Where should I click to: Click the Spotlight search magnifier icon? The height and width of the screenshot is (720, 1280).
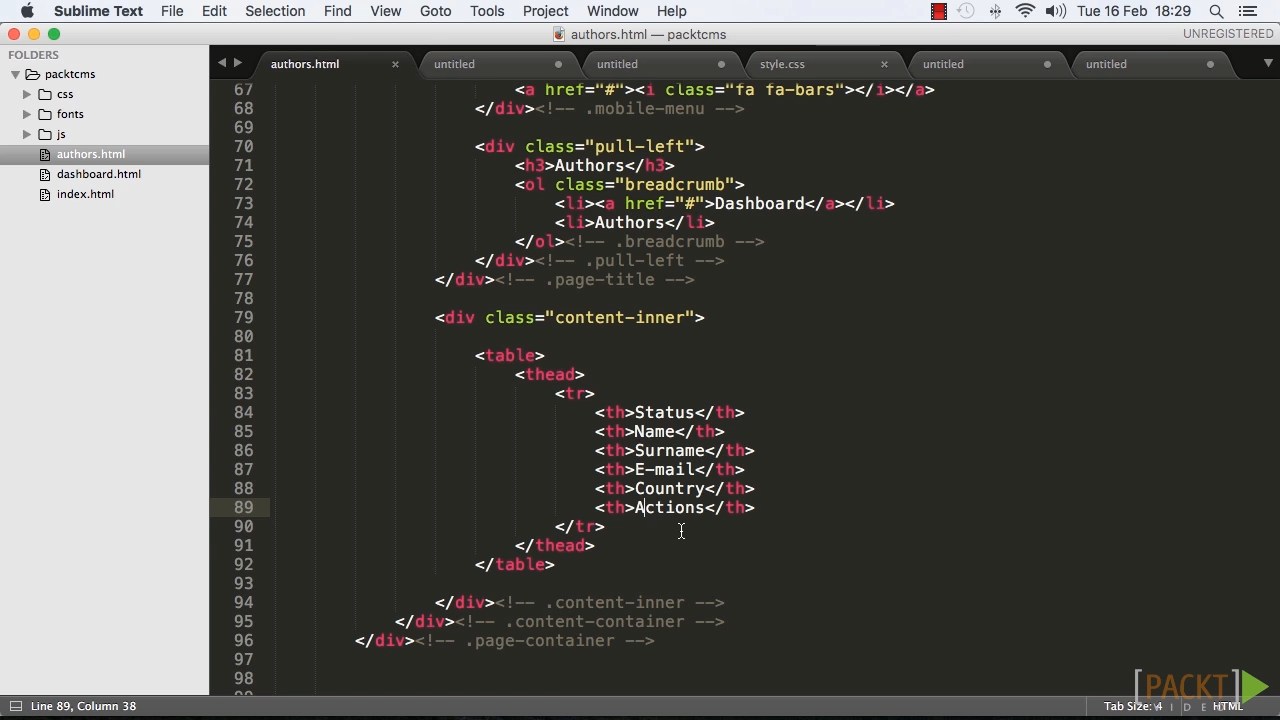click(x=1216, y=11)
